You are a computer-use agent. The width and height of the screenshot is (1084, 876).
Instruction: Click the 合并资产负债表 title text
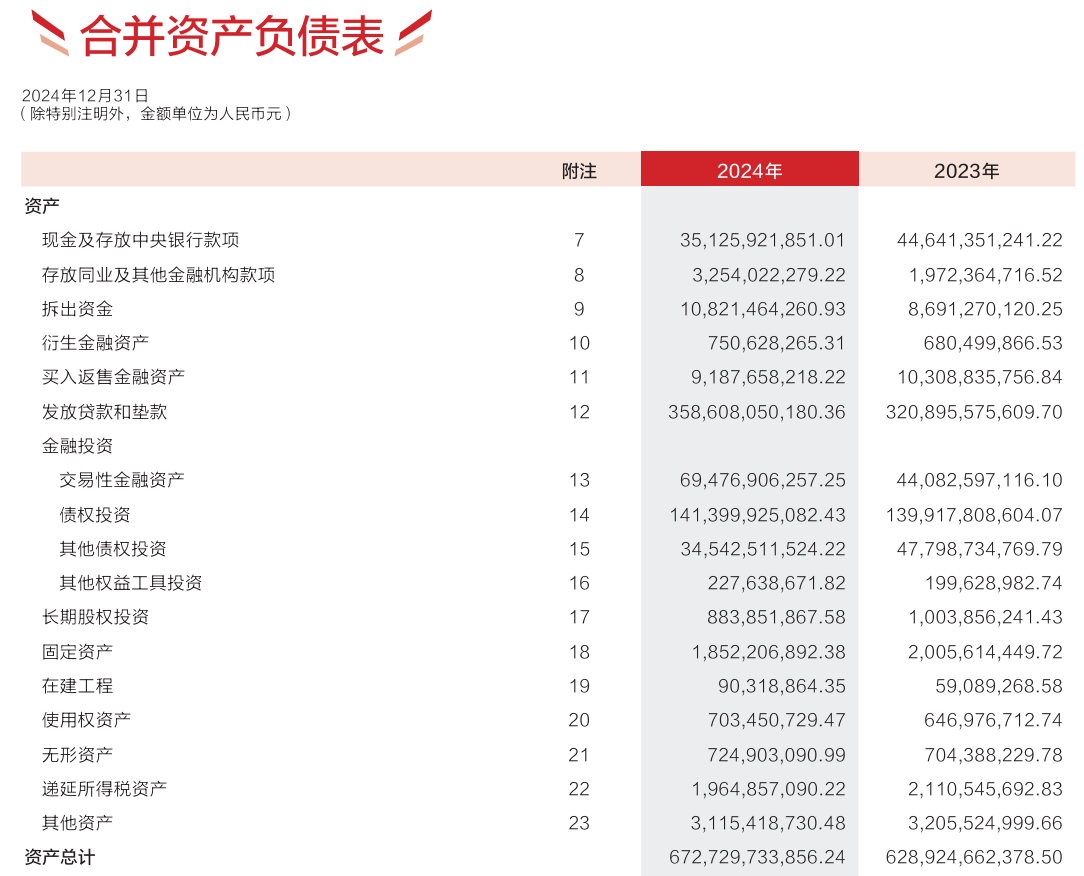pyautogui.click(x=231, y=35)
